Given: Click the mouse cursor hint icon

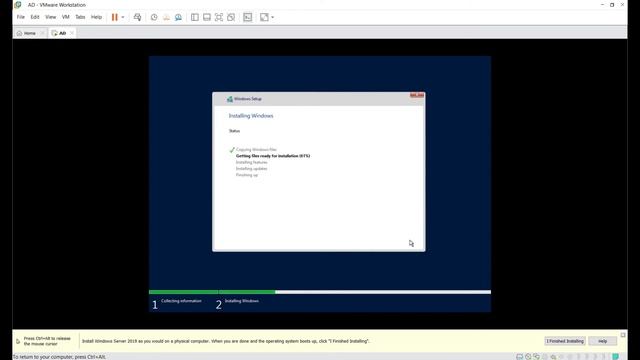Looking at the screenshot, I should pyautogui.click(x=18, y=341).
